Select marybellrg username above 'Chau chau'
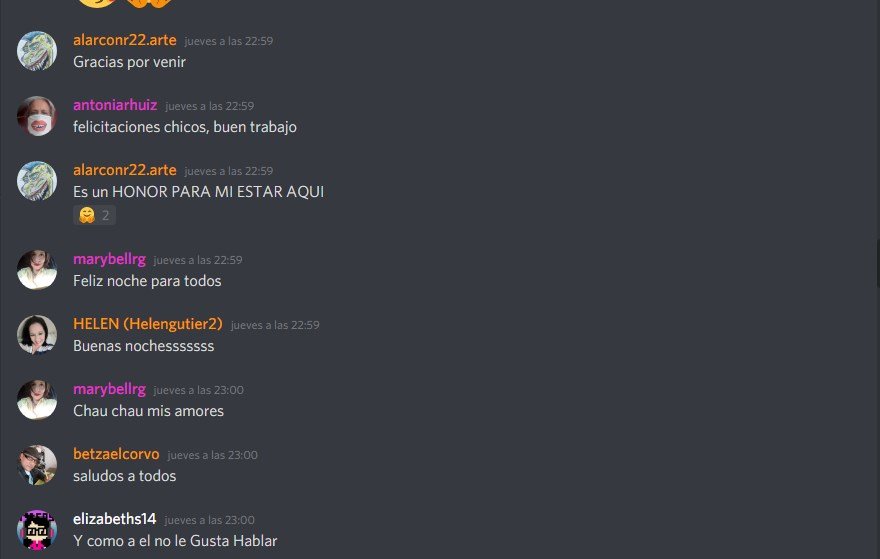This screenshot has height=559, width=880. (x=109, y=390)
